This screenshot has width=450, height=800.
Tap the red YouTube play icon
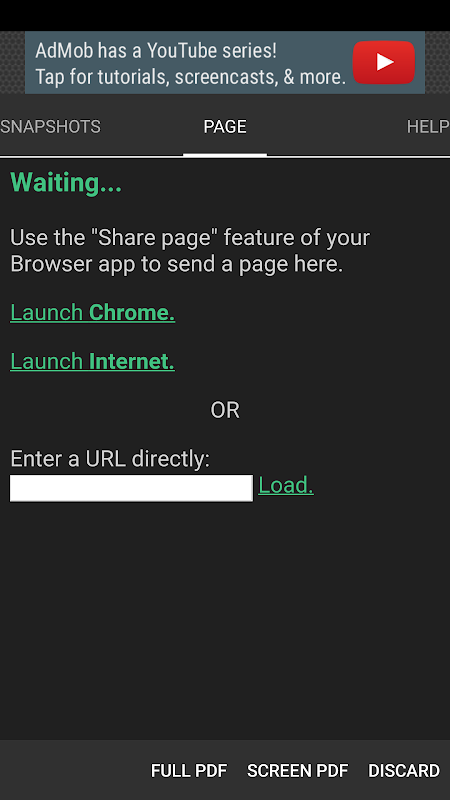pyautogui.click(x=384, y=62)
